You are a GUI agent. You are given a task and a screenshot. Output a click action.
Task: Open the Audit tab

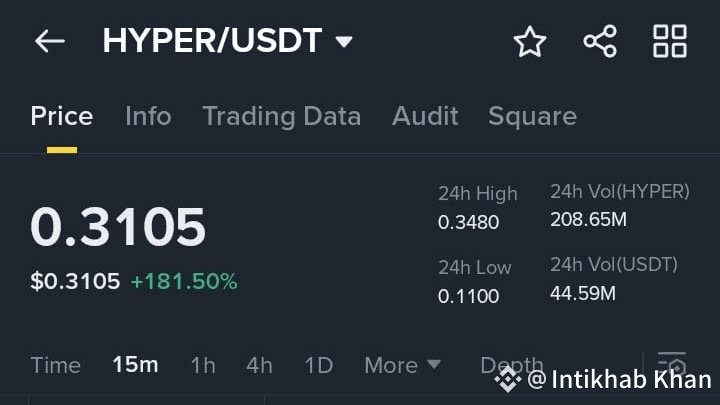tap(425, 116)
